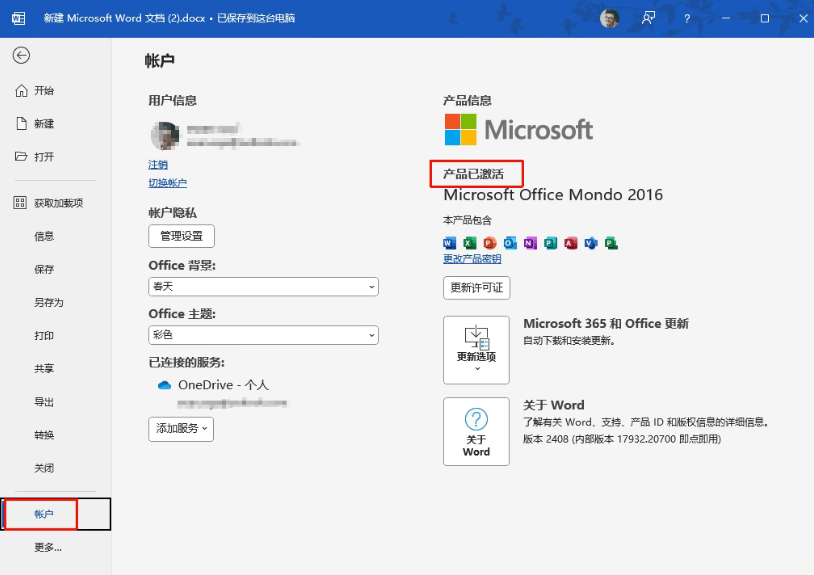Click the green Project product icon
The image size is (814, 575).
pos(611,243)
